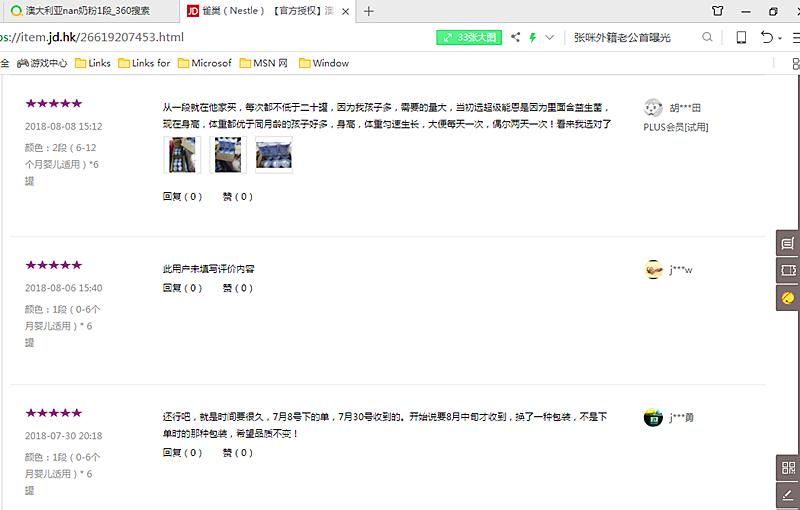
Task: Click the search box with 张咪 text
Action: tap(630, 37)
